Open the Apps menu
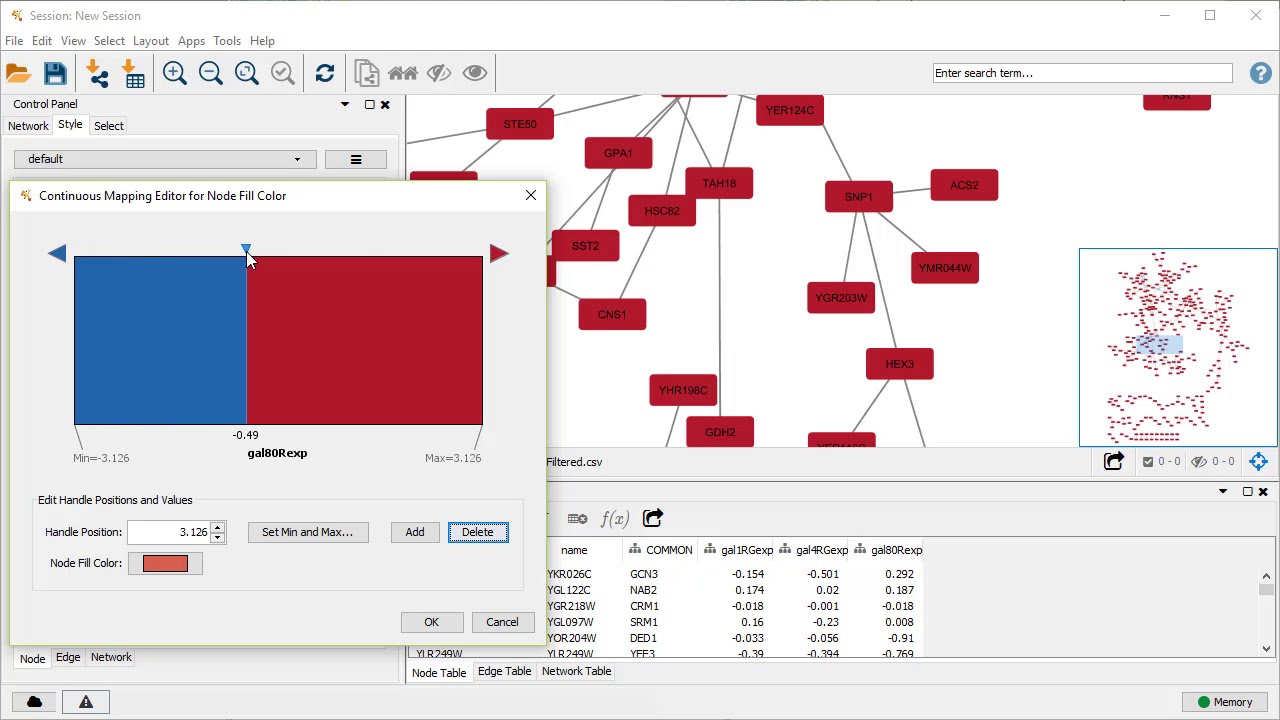Image resolution: width=1280 pixels, height=720 pixels. tap(191, 41)
